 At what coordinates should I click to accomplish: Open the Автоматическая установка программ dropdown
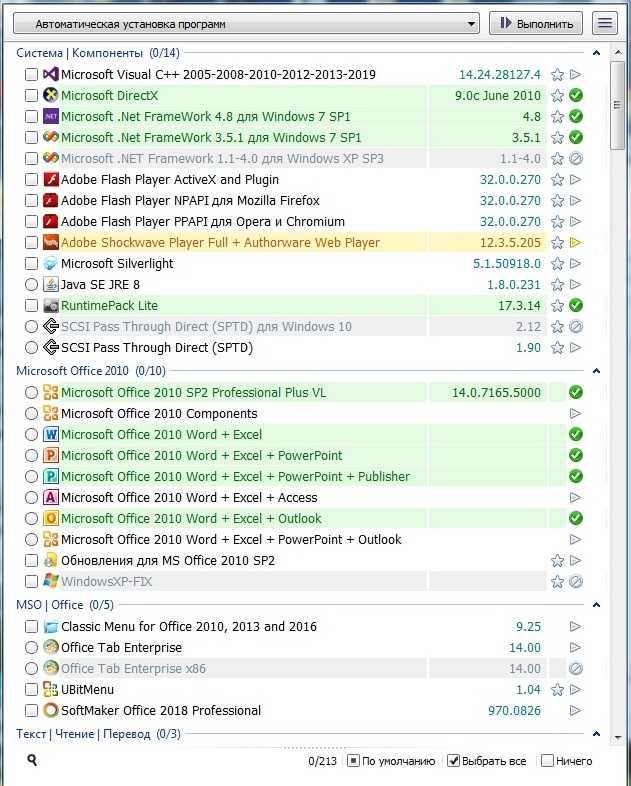point(246,24)
